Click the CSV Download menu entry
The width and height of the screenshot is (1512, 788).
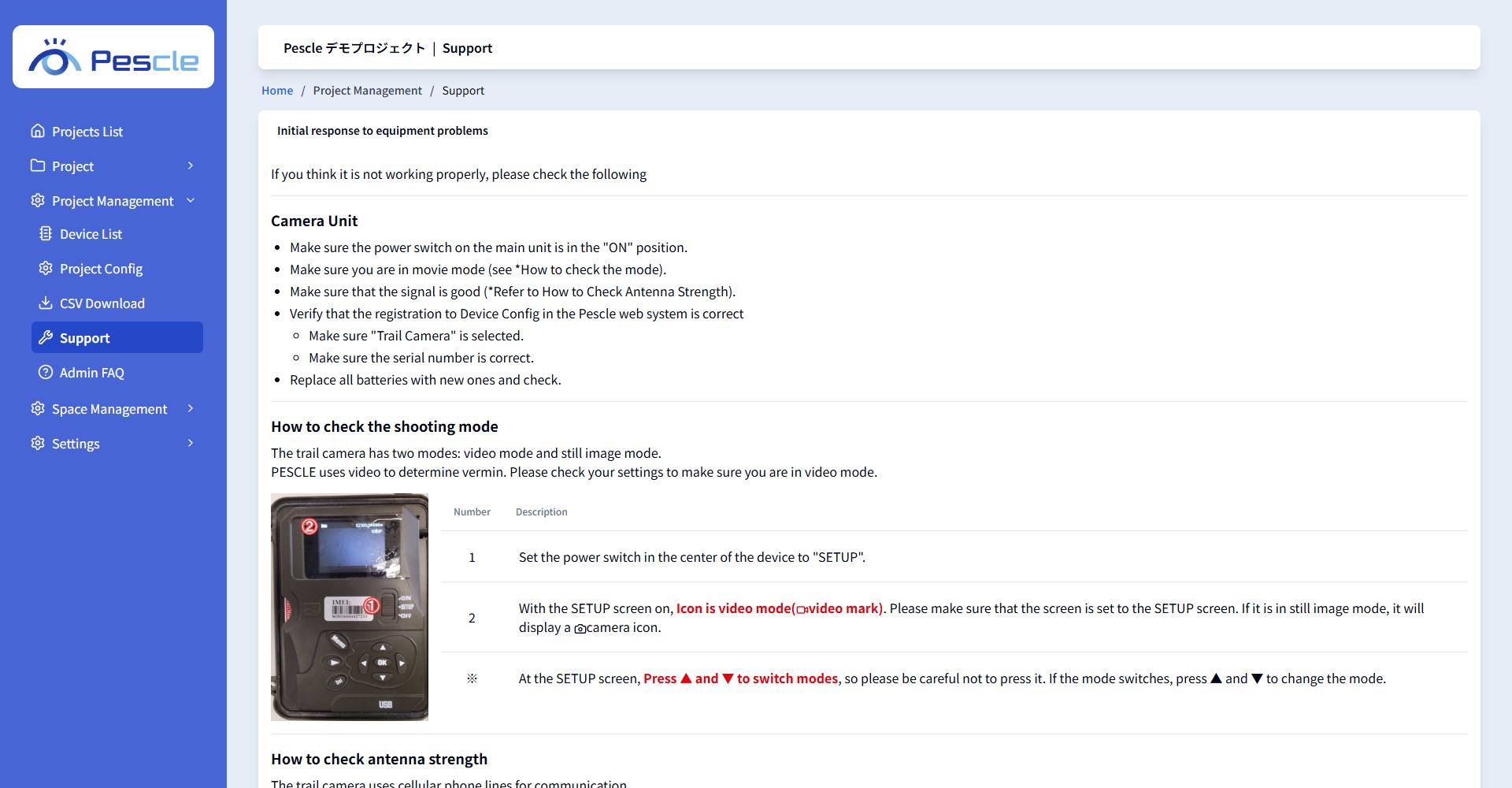[x=117, y=303]
